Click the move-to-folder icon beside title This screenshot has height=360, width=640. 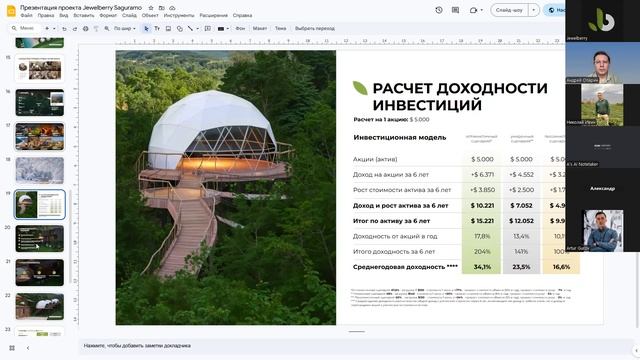click(162, 8)
